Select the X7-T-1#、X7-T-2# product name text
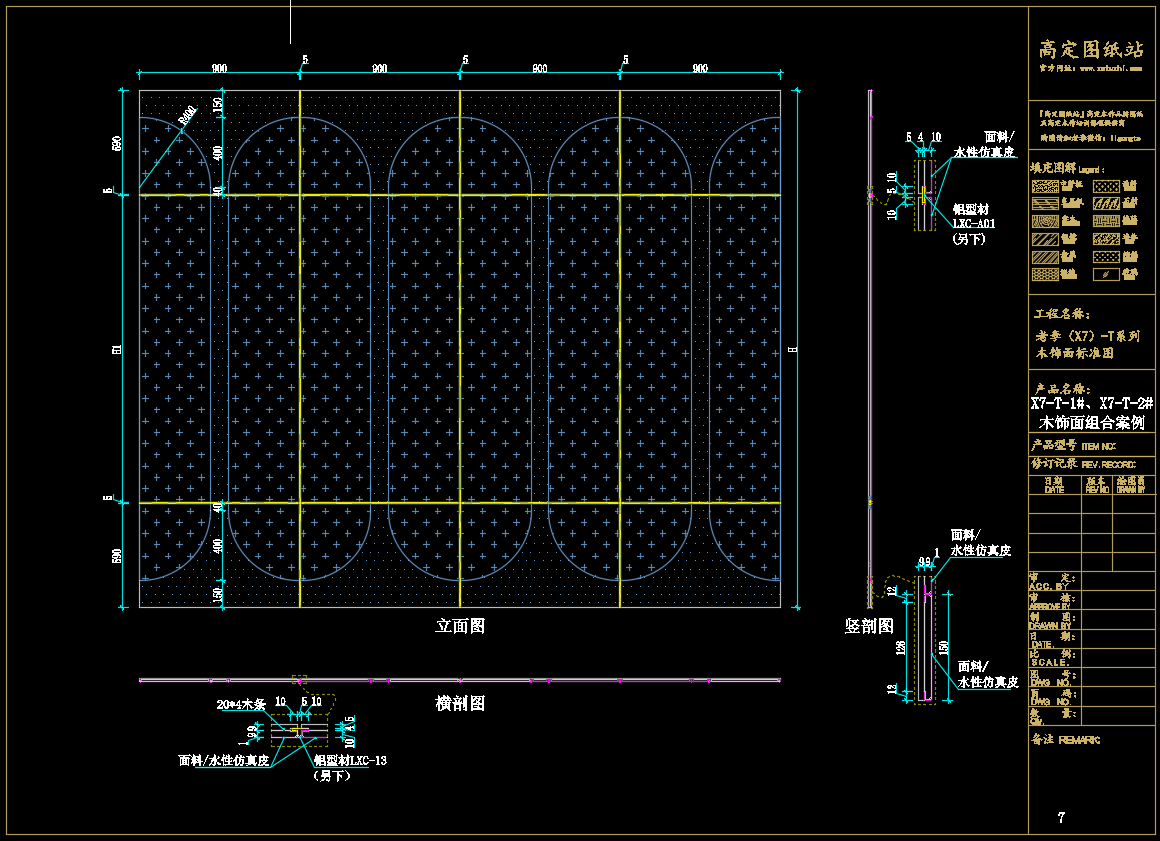The height and width of the screenshot is (841, 1160). (1092, 403)
